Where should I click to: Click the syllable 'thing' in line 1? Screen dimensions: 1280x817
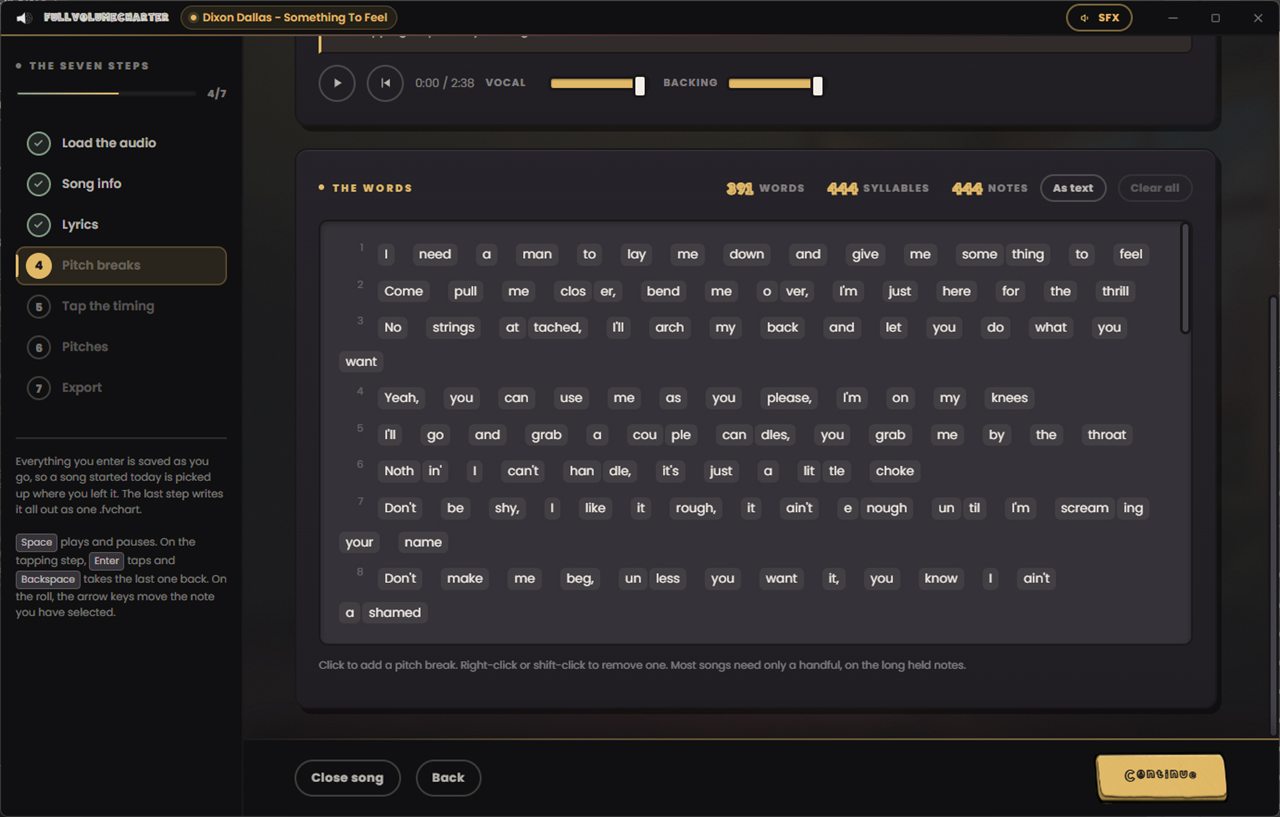pyautogui.click(x=1028, y=254)
